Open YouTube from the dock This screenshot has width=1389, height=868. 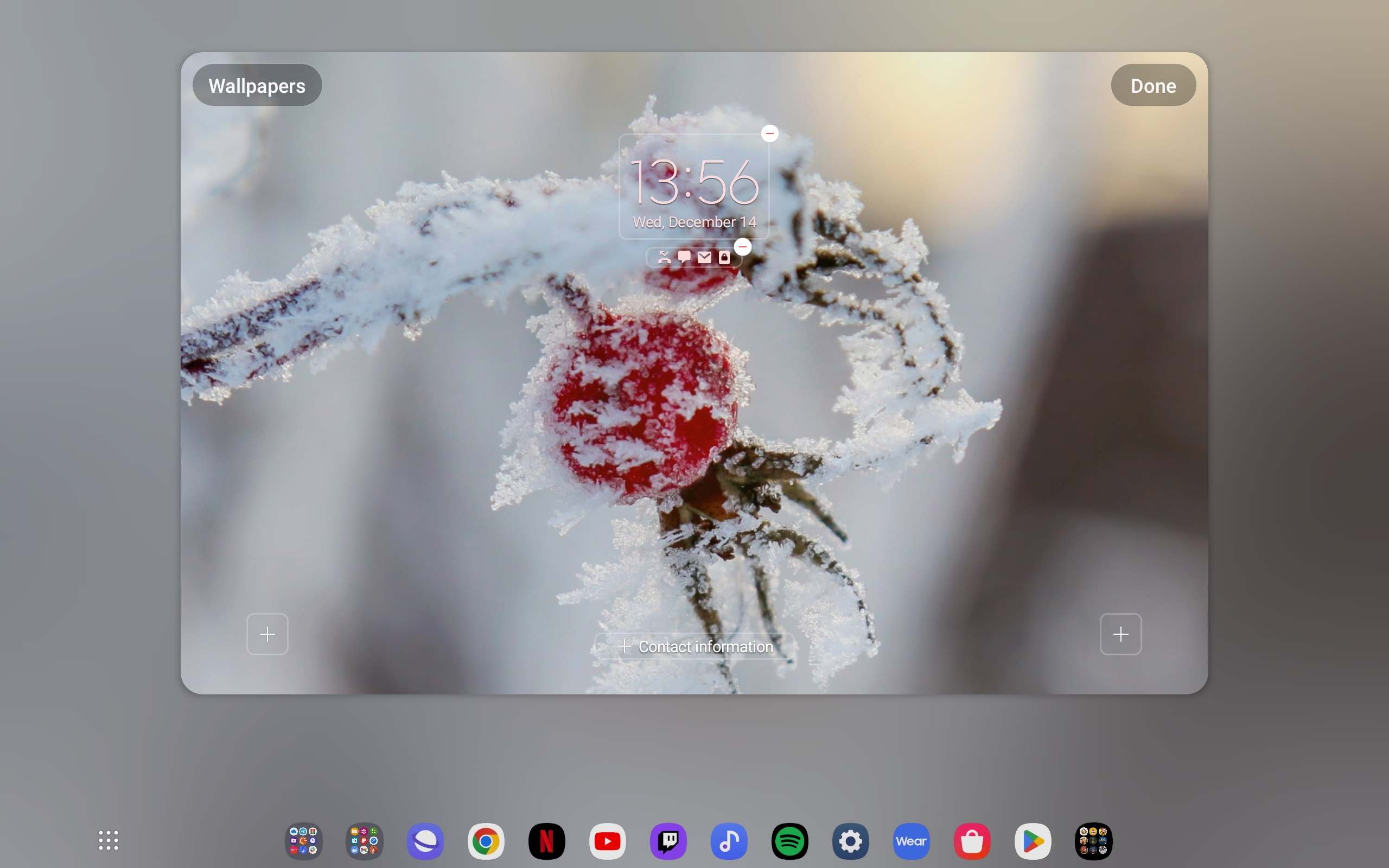[607, 841]
